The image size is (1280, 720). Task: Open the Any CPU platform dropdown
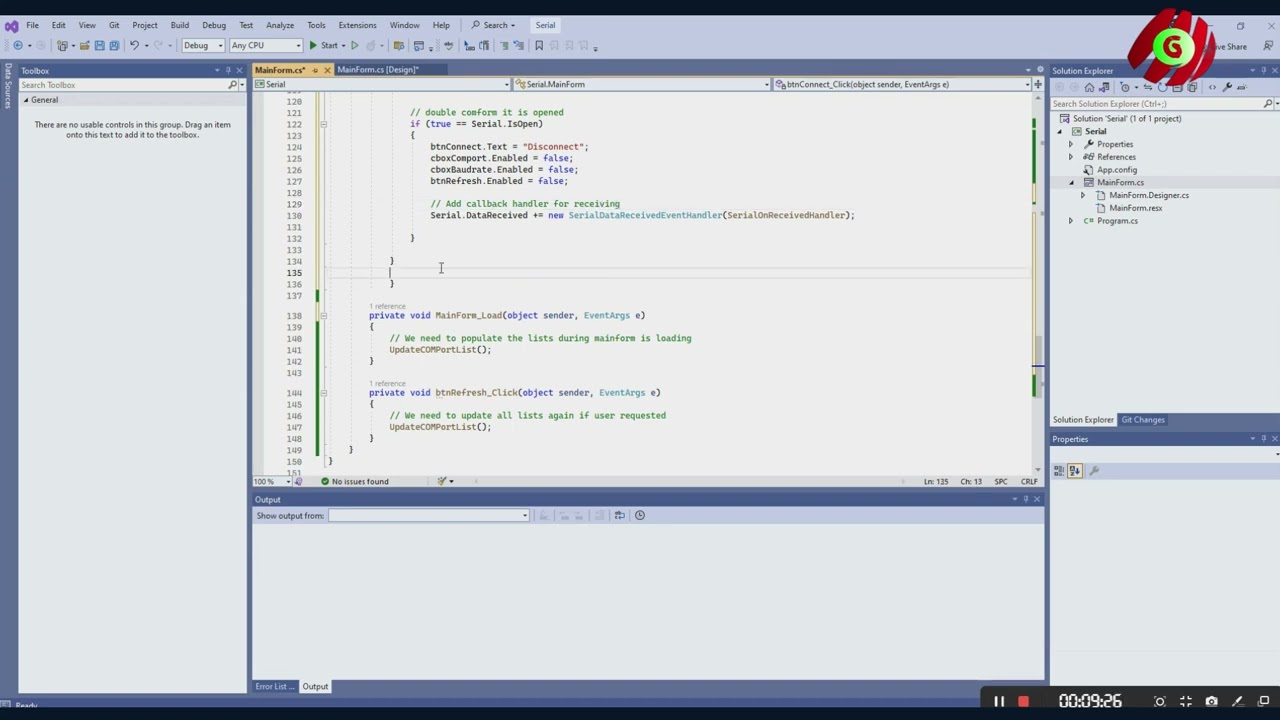click(266, 45)
